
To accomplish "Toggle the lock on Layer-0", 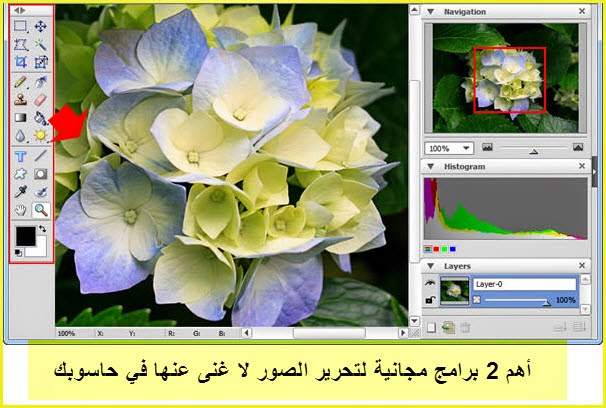I will (429, 299).
